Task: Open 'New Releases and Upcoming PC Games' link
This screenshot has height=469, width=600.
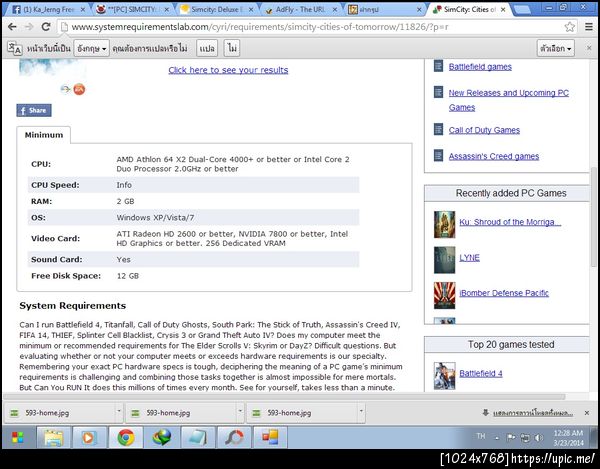Action: coord(509,100)
